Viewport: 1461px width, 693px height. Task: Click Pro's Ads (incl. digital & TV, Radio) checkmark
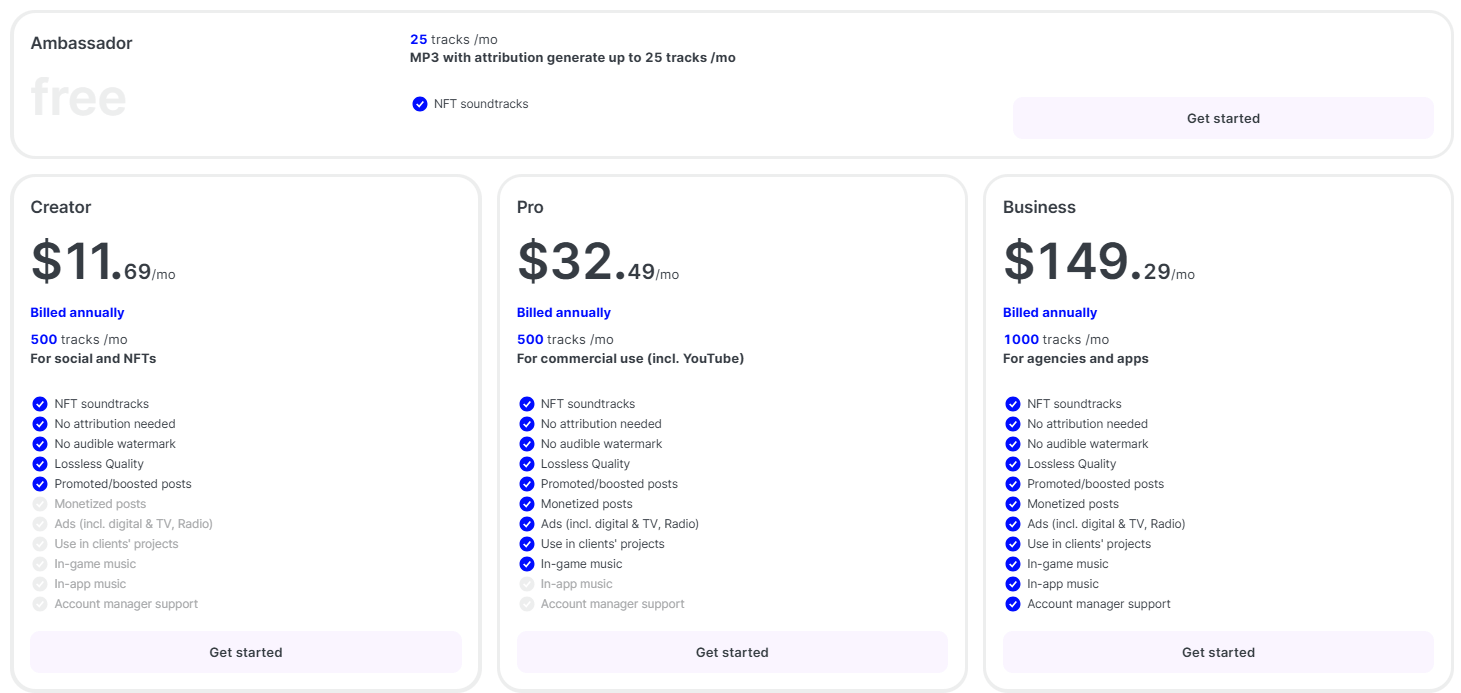pyautogui.click(x=526, y=524)
